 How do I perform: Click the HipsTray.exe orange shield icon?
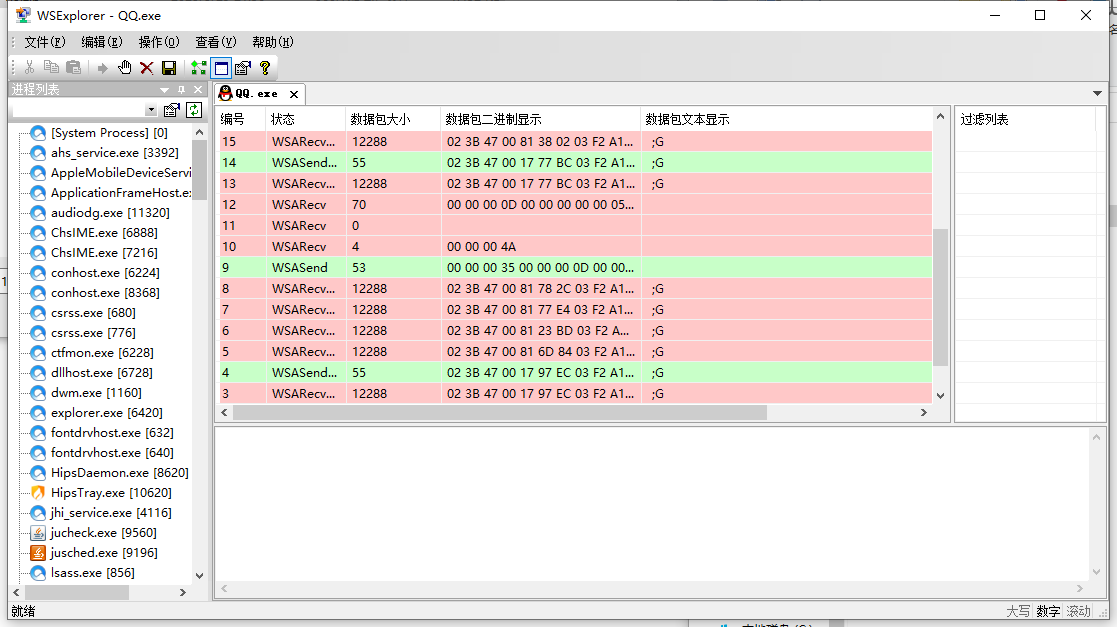[x=38, y=492]
